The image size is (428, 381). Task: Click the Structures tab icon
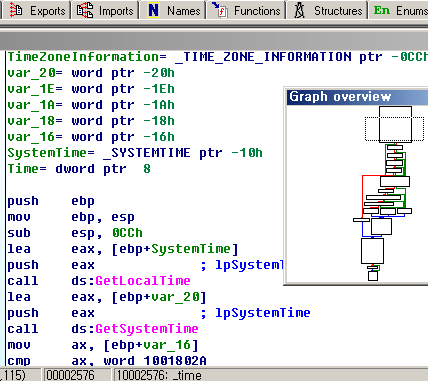pos(299,11)
